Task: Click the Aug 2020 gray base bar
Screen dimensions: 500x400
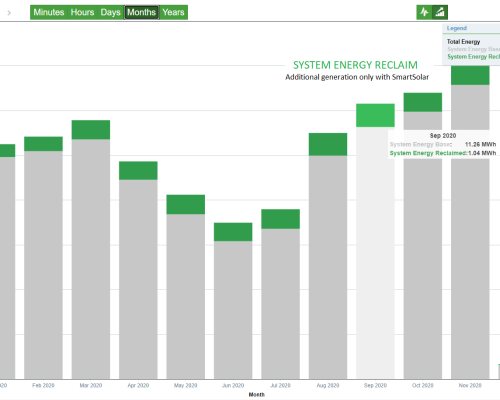Action: [x=328, y=267]
